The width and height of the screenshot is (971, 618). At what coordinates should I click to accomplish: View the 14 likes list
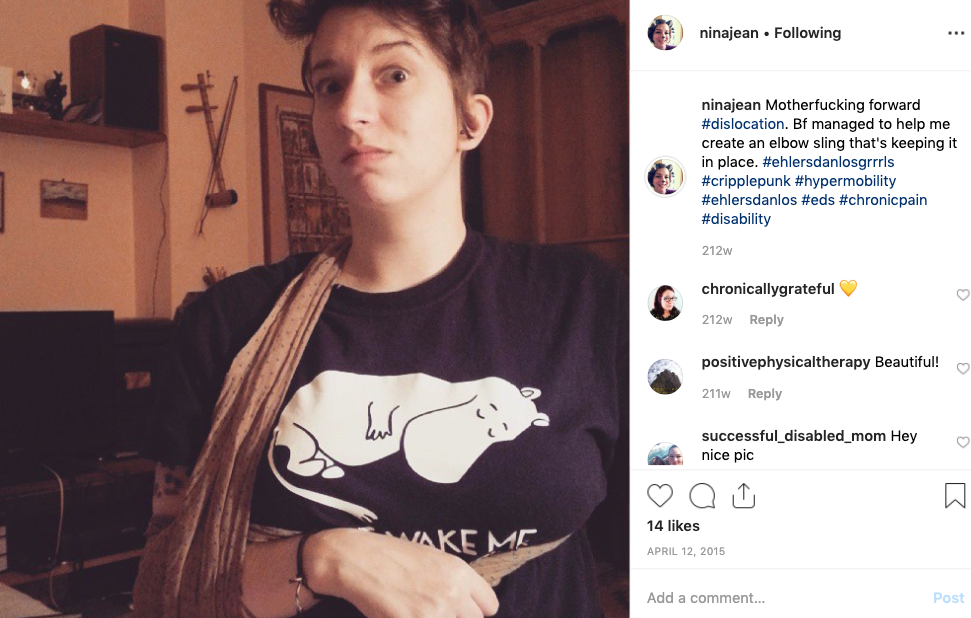coord(673,526)
